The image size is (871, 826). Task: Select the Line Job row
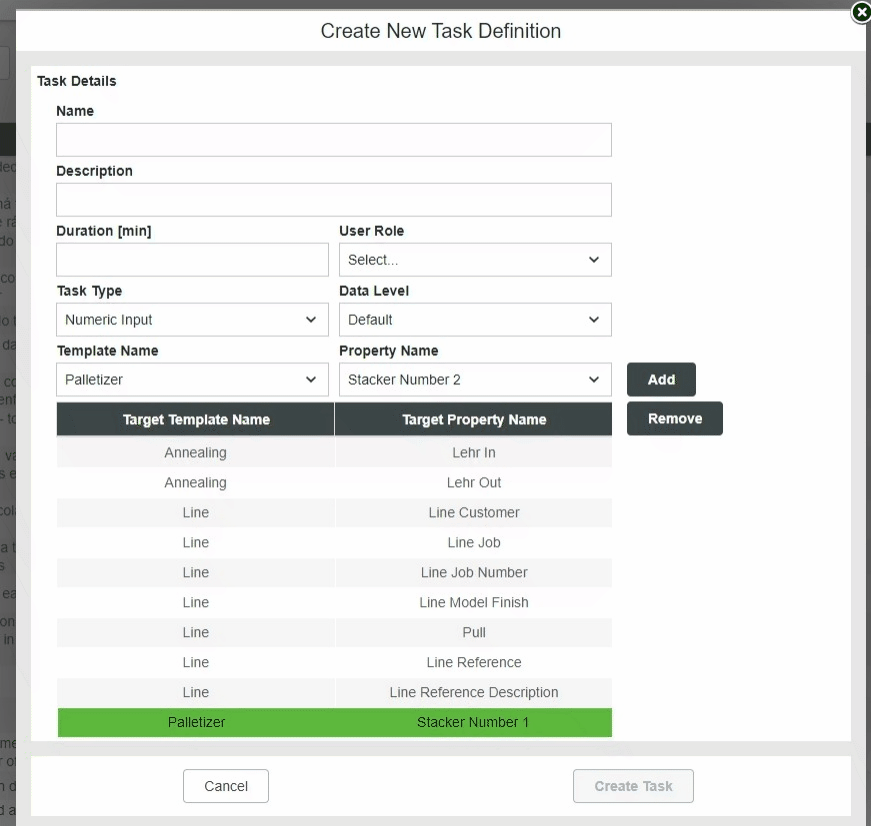click(x=334, y=543)
